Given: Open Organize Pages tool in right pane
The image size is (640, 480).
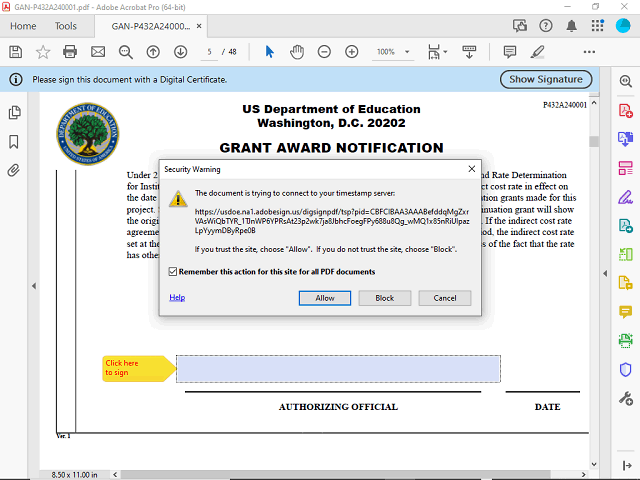Looking at the screenshot, I should click(x=625, y=168).
